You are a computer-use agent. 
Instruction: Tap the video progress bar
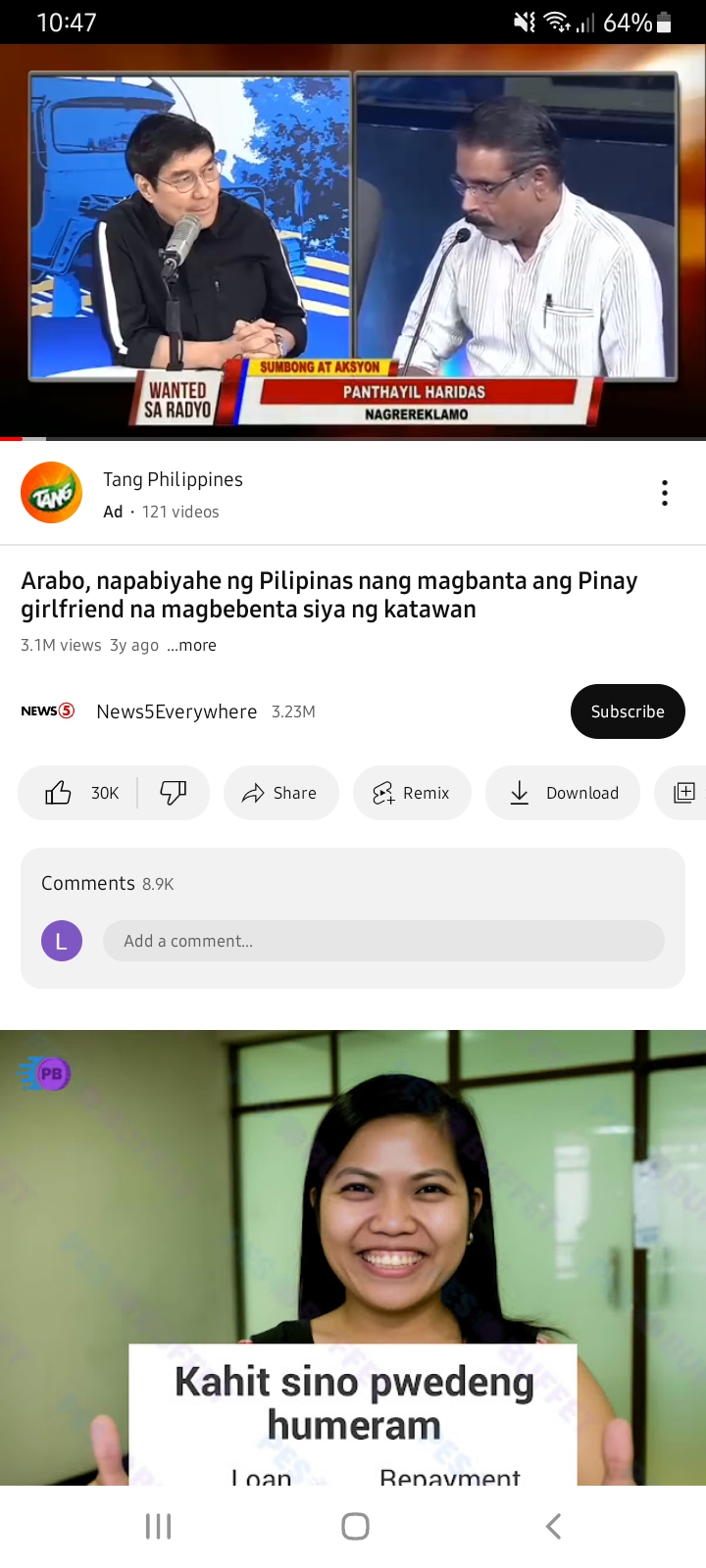point(353,438)
